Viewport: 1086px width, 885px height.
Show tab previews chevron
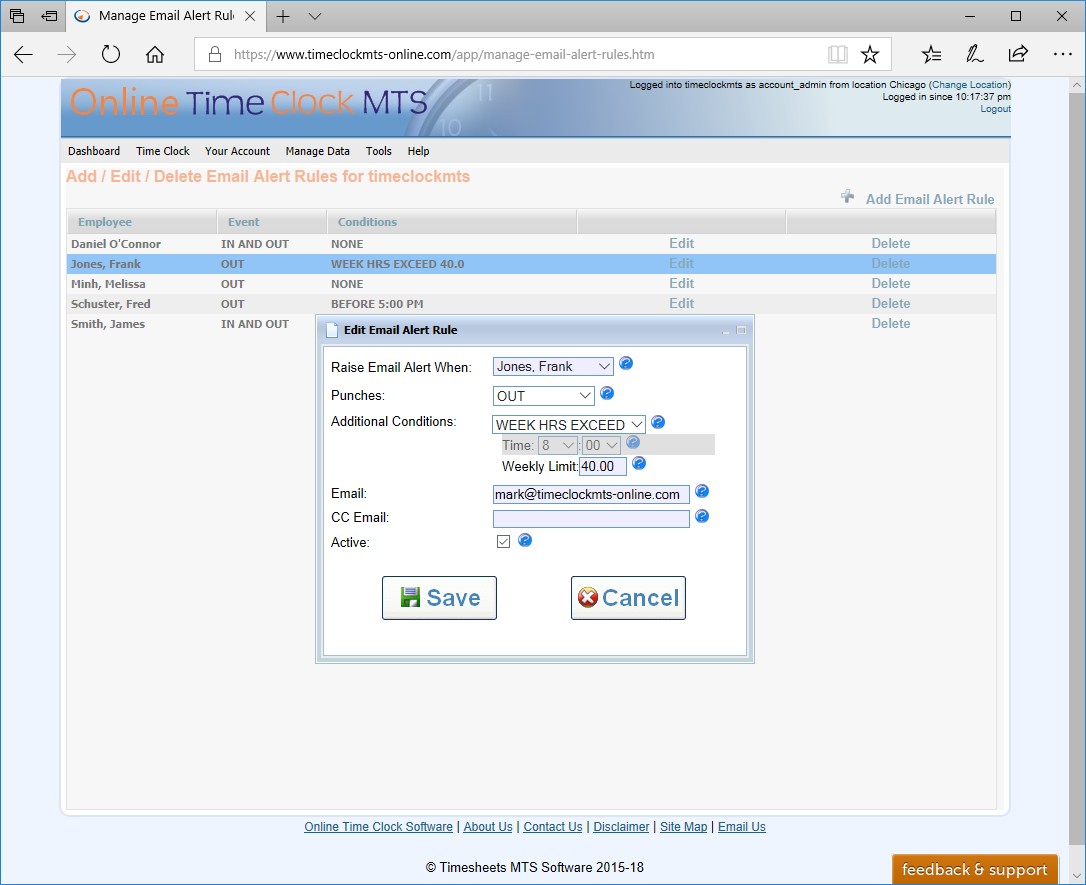pos(315,16)
